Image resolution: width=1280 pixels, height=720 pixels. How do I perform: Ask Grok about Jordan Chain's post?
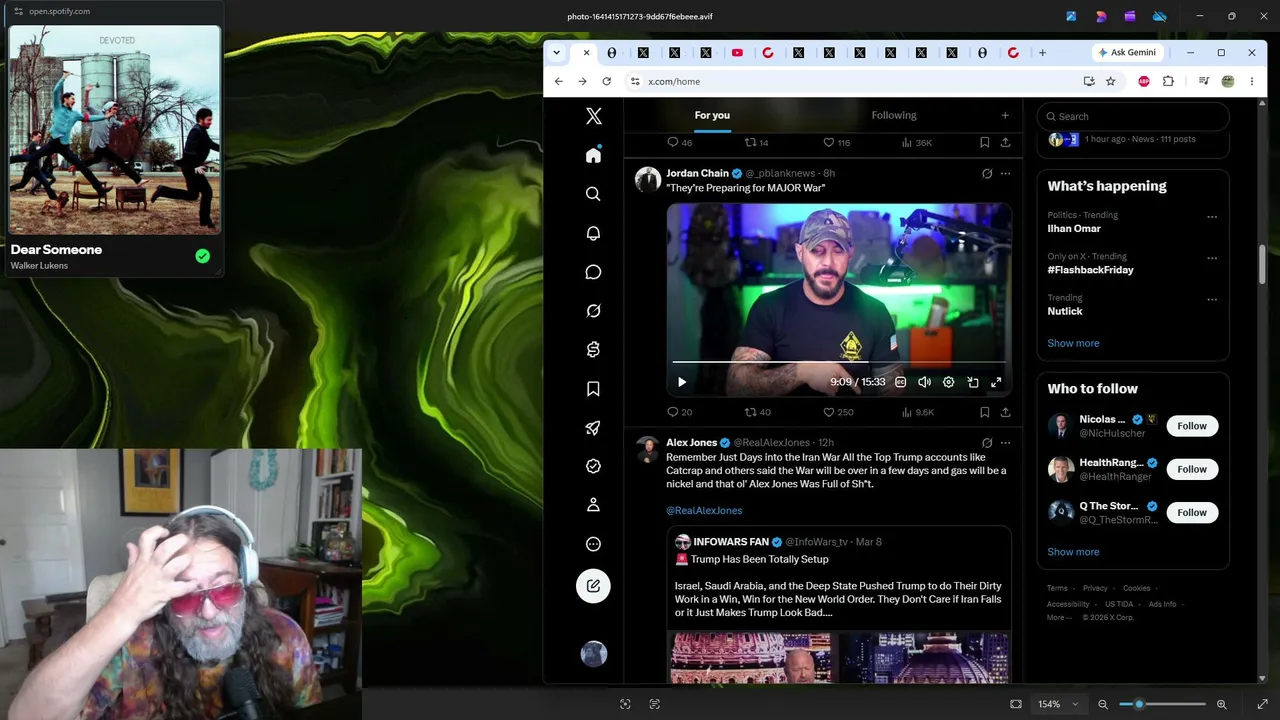(987, 174)
